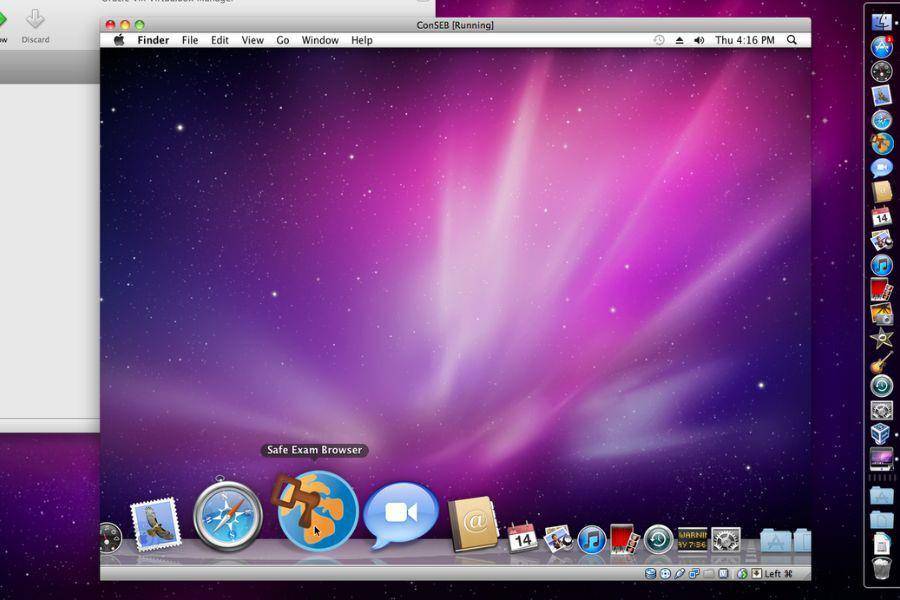Open Photo Booth in the host dock
The height and width of the screenshot is (600, 900).
pos(882,289)
